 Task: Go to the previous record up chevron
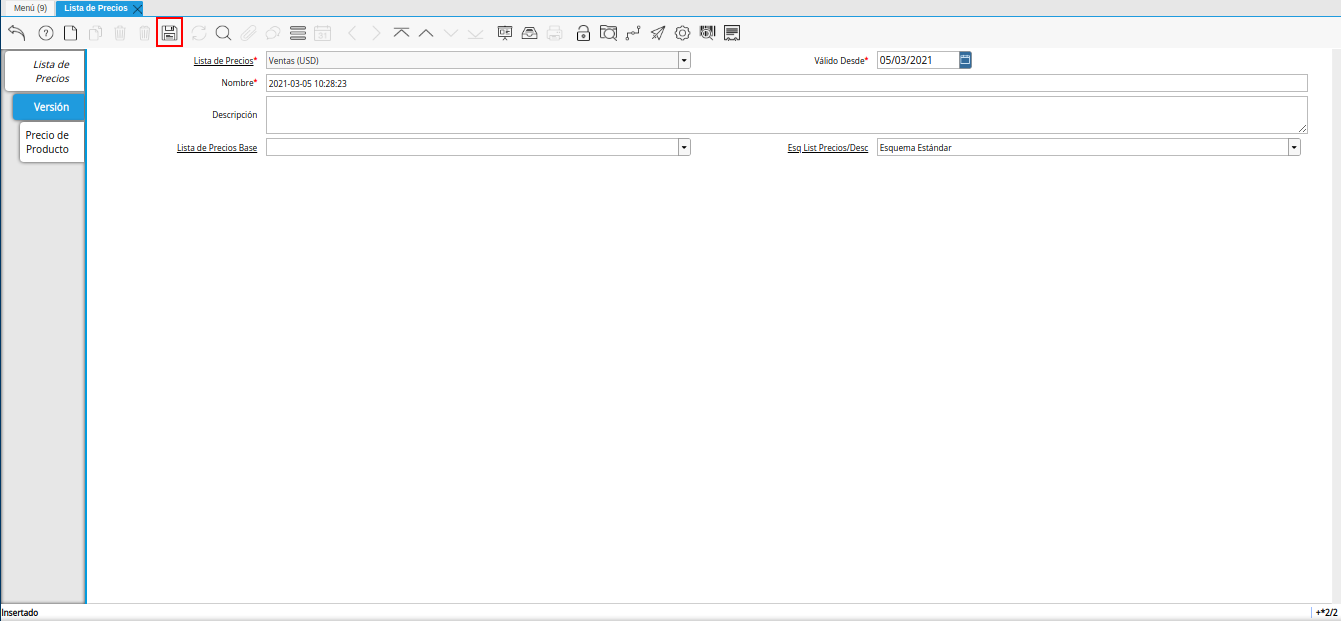click(426, 33)
